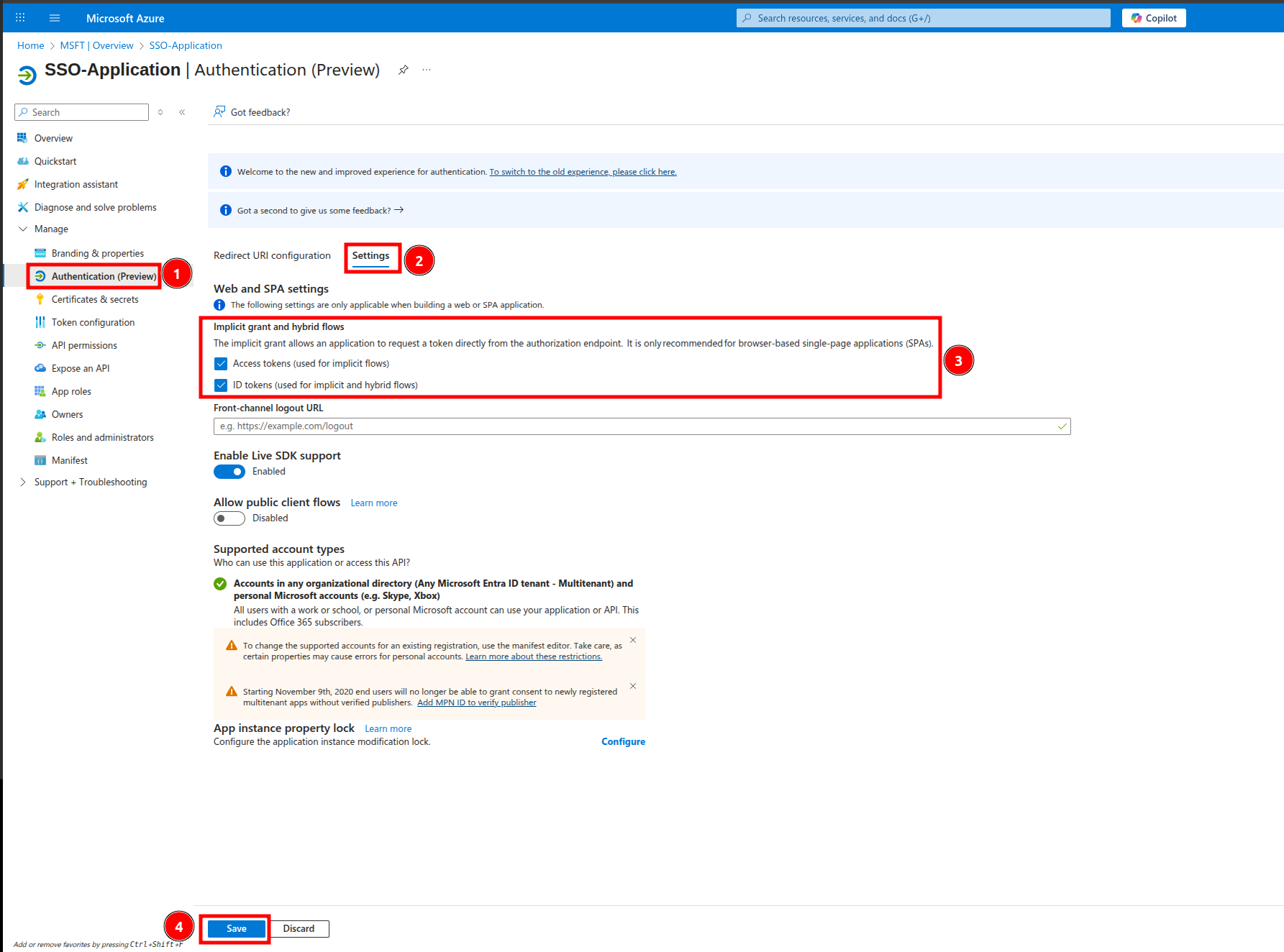
Task: Click Got a second feedback arrow
Action: 399,210
